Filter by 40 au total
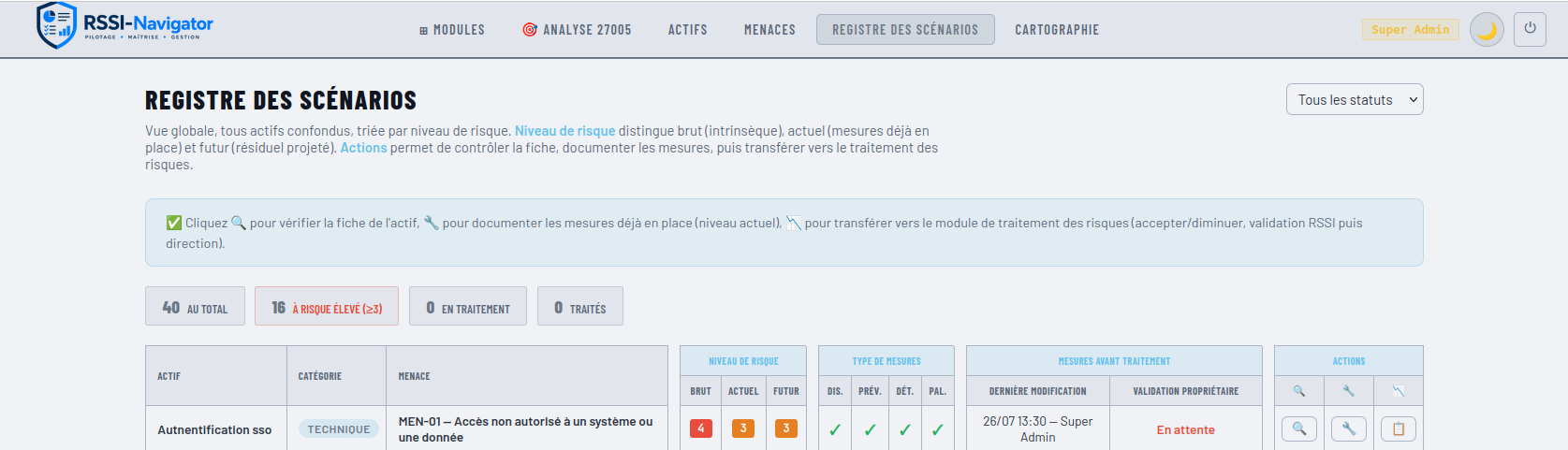The height and width of the screenshot is (450, 1568). [x=195, y=307]
